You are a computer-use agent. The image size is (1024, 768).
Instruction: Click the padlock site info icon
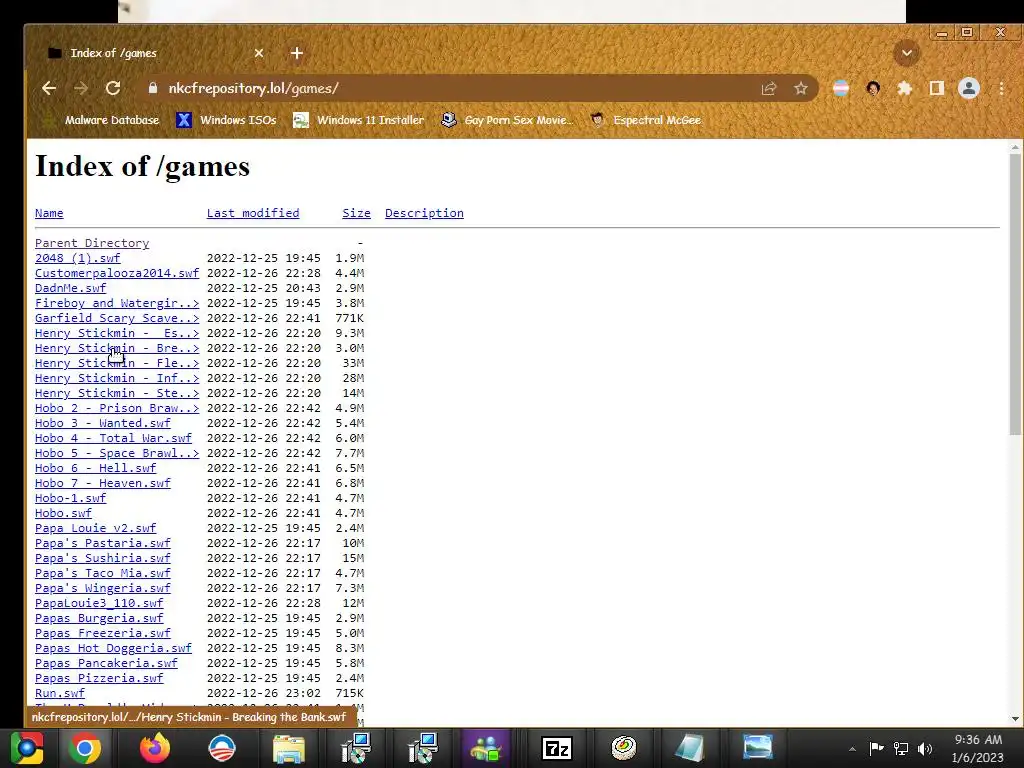point(153,88)
